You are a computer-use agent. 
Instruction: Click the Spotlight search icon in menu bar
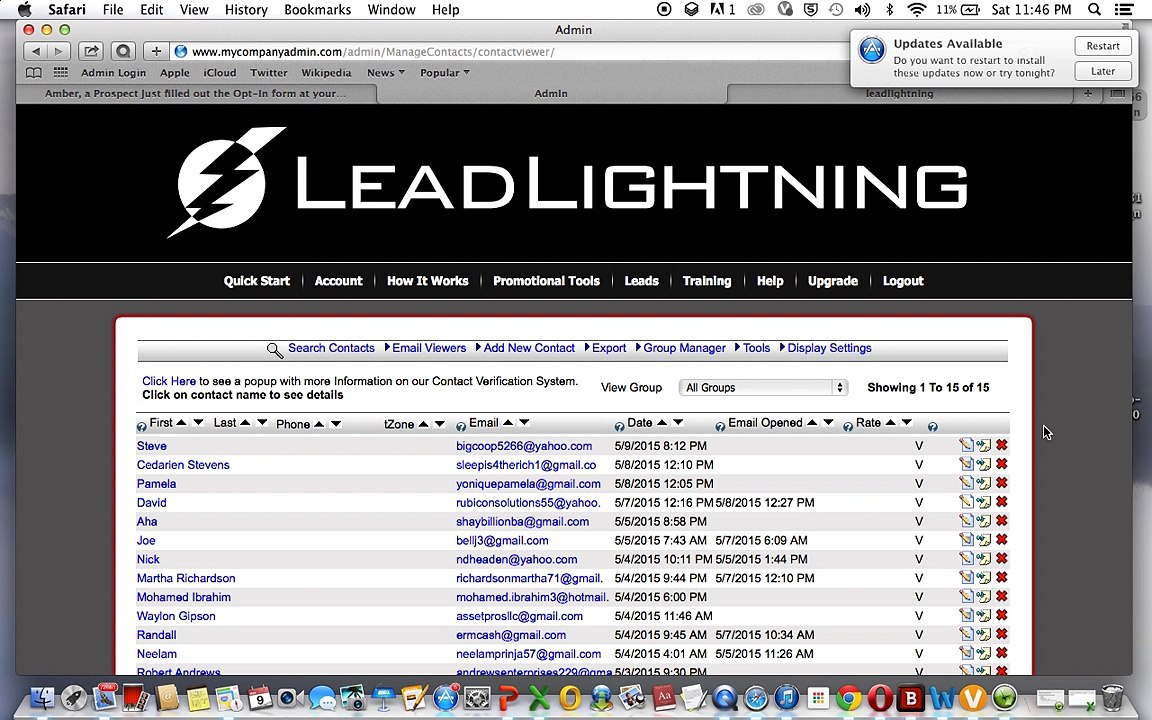(1094, 10)
